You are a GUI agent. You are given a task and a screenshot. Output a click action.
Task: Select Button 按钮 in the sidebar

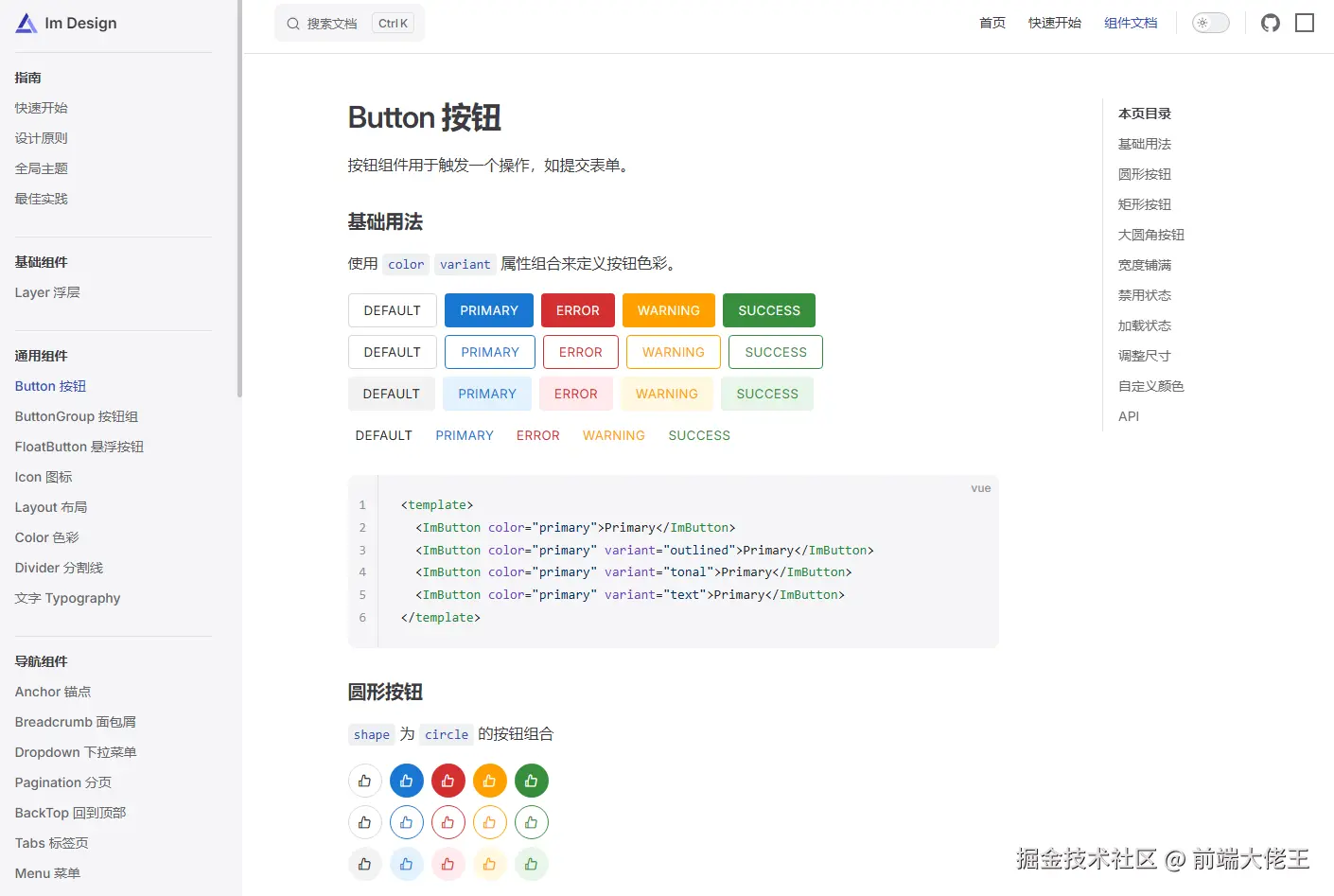(x=50, y=386)
